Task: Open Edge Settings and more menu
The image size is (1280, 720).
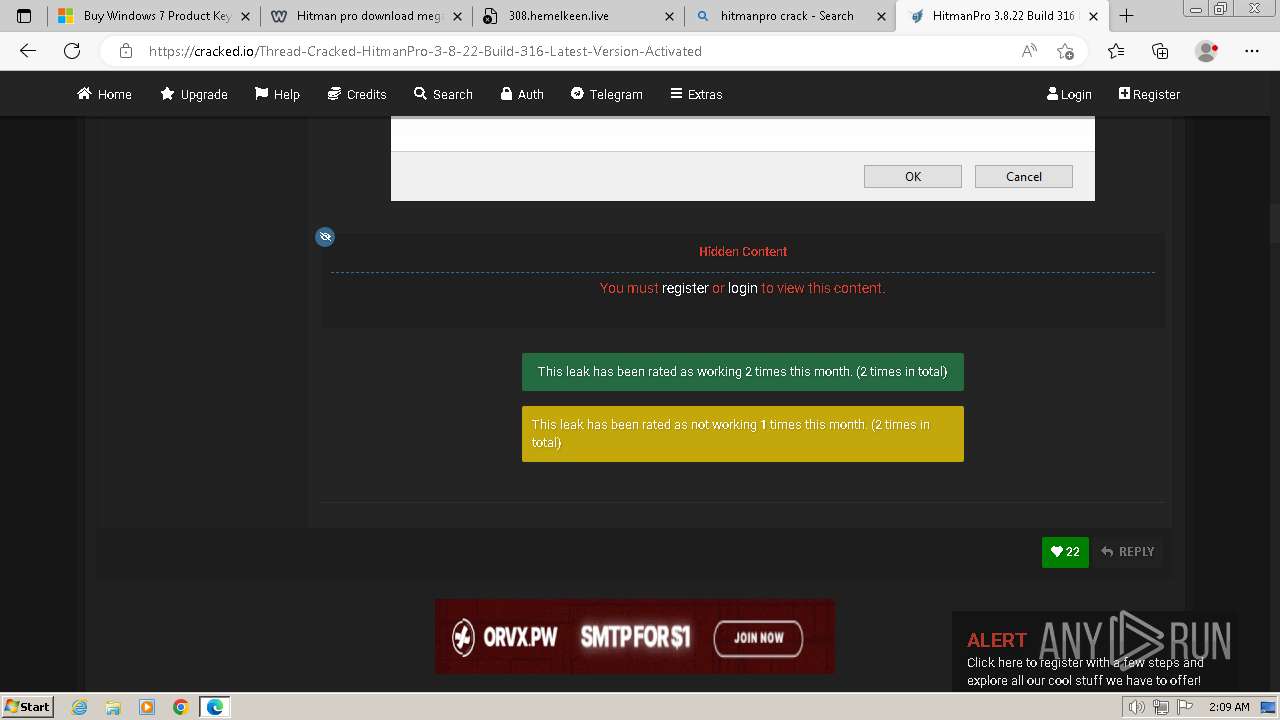Action: click(x=1252, y=51)
